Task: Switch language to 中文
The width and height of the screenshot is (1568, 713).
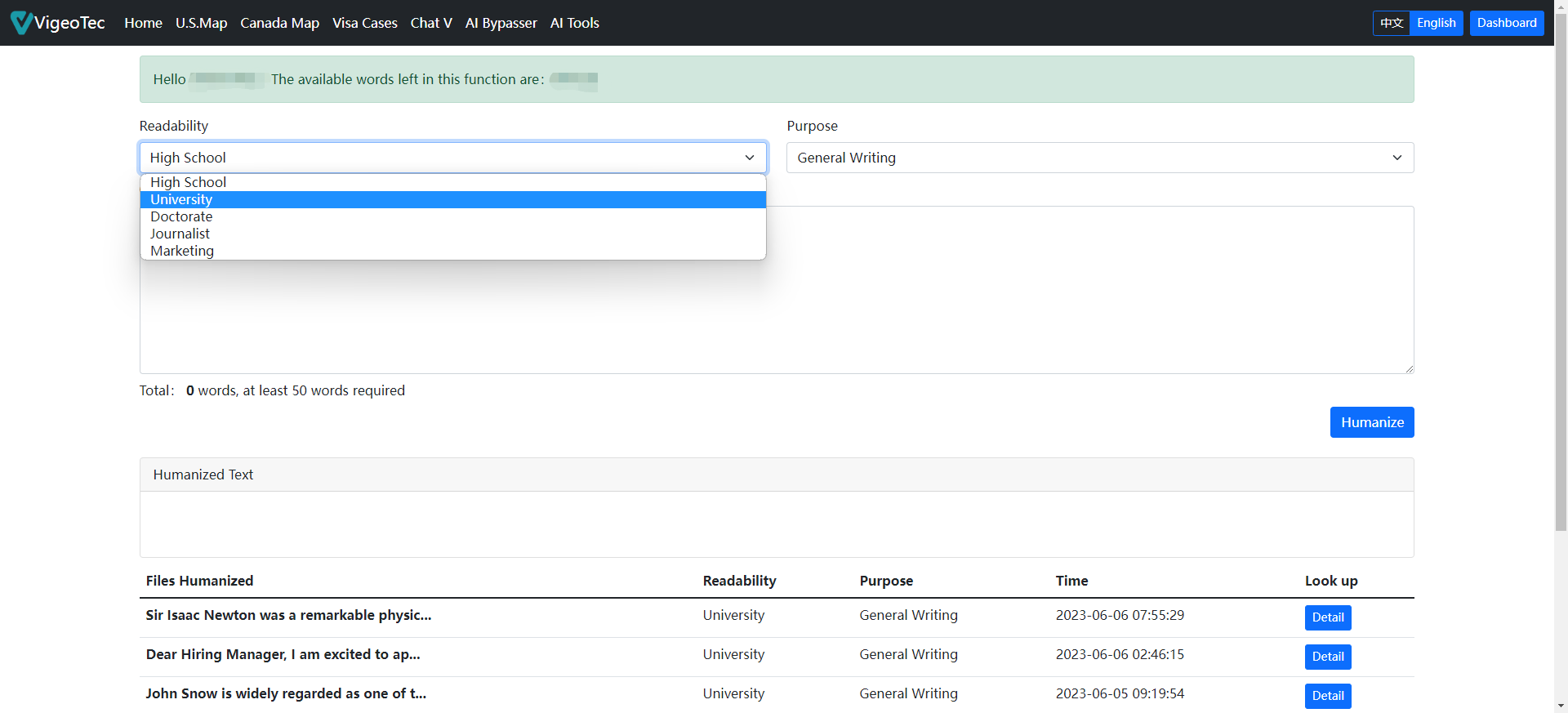Action: (1392, 23)
